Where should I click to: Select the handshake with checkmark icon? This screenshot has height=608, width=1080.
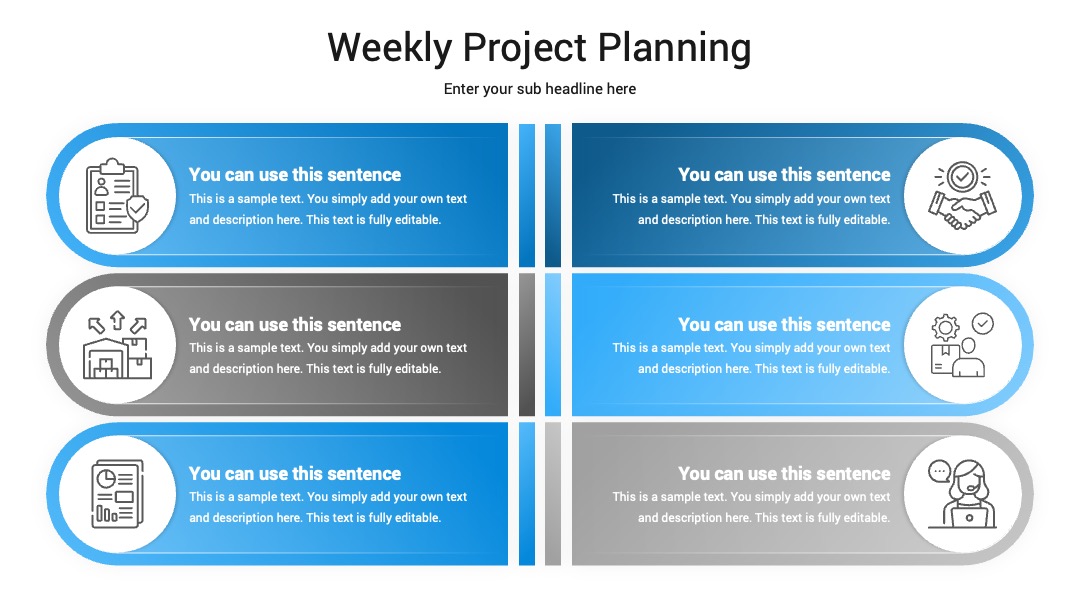coord(962,196)
